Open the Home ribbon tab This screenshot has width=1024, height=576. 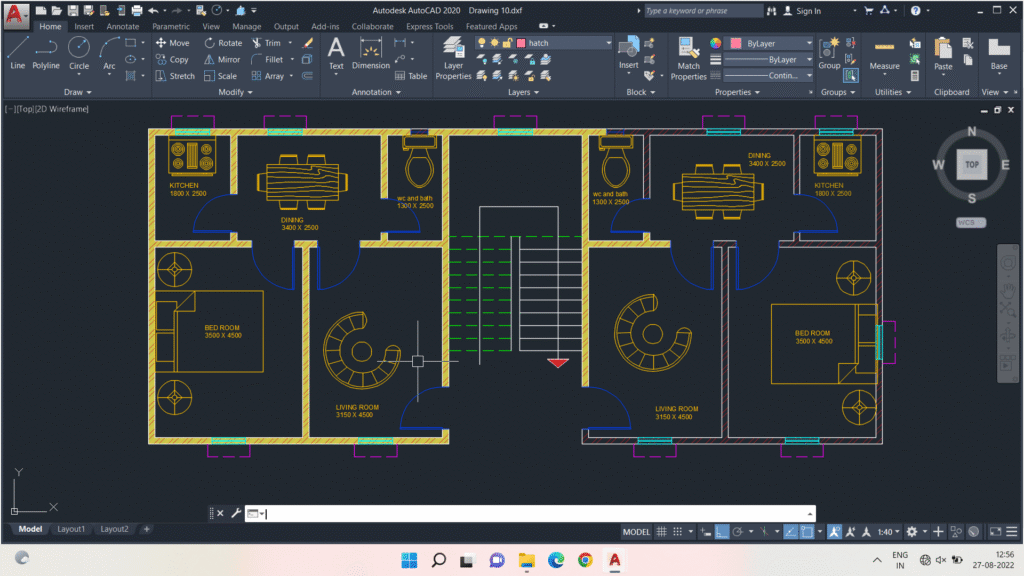point(50,27)
